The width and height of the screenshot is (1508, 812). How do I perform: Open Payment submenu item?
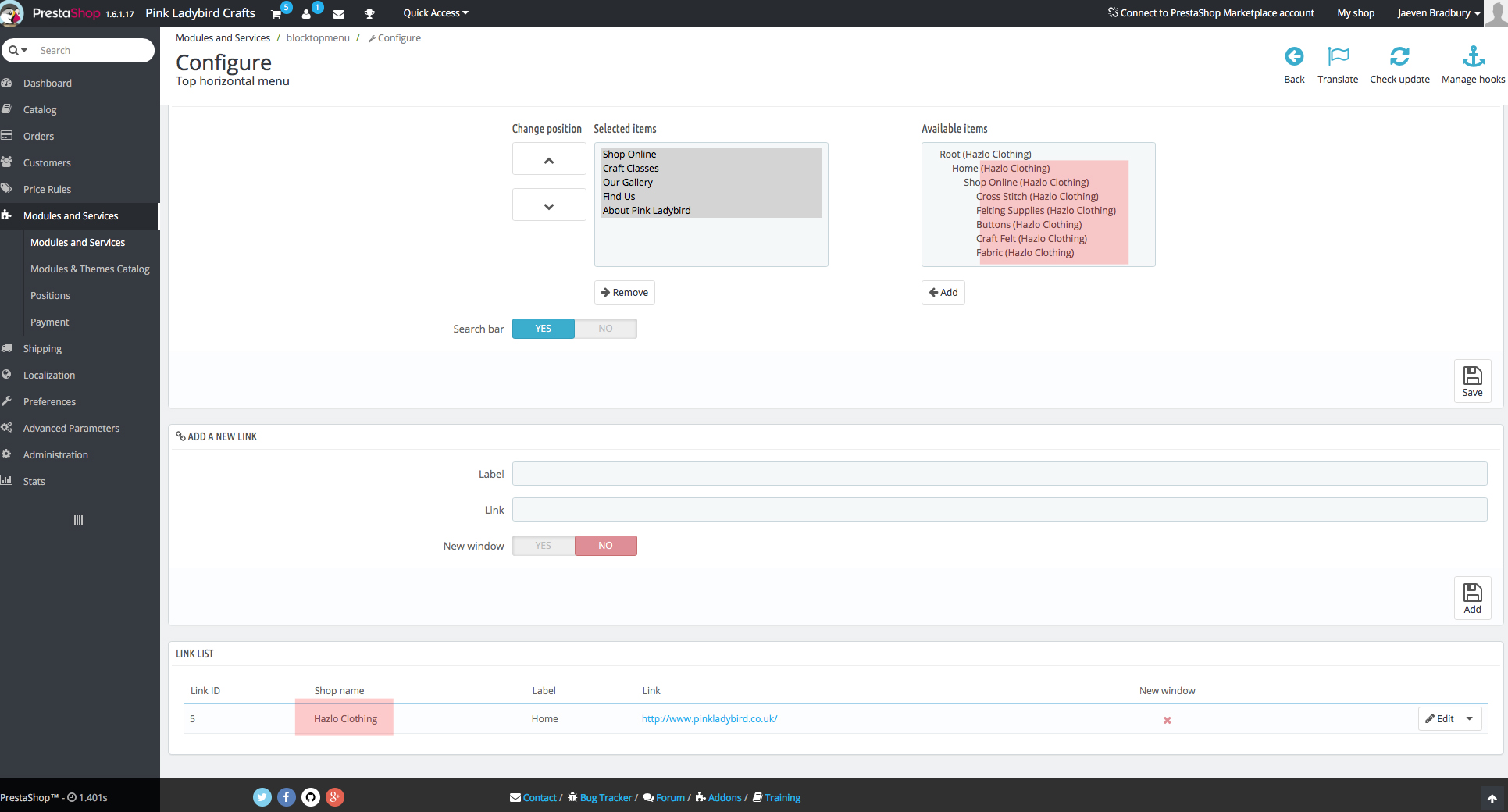[x=49, y=322]
